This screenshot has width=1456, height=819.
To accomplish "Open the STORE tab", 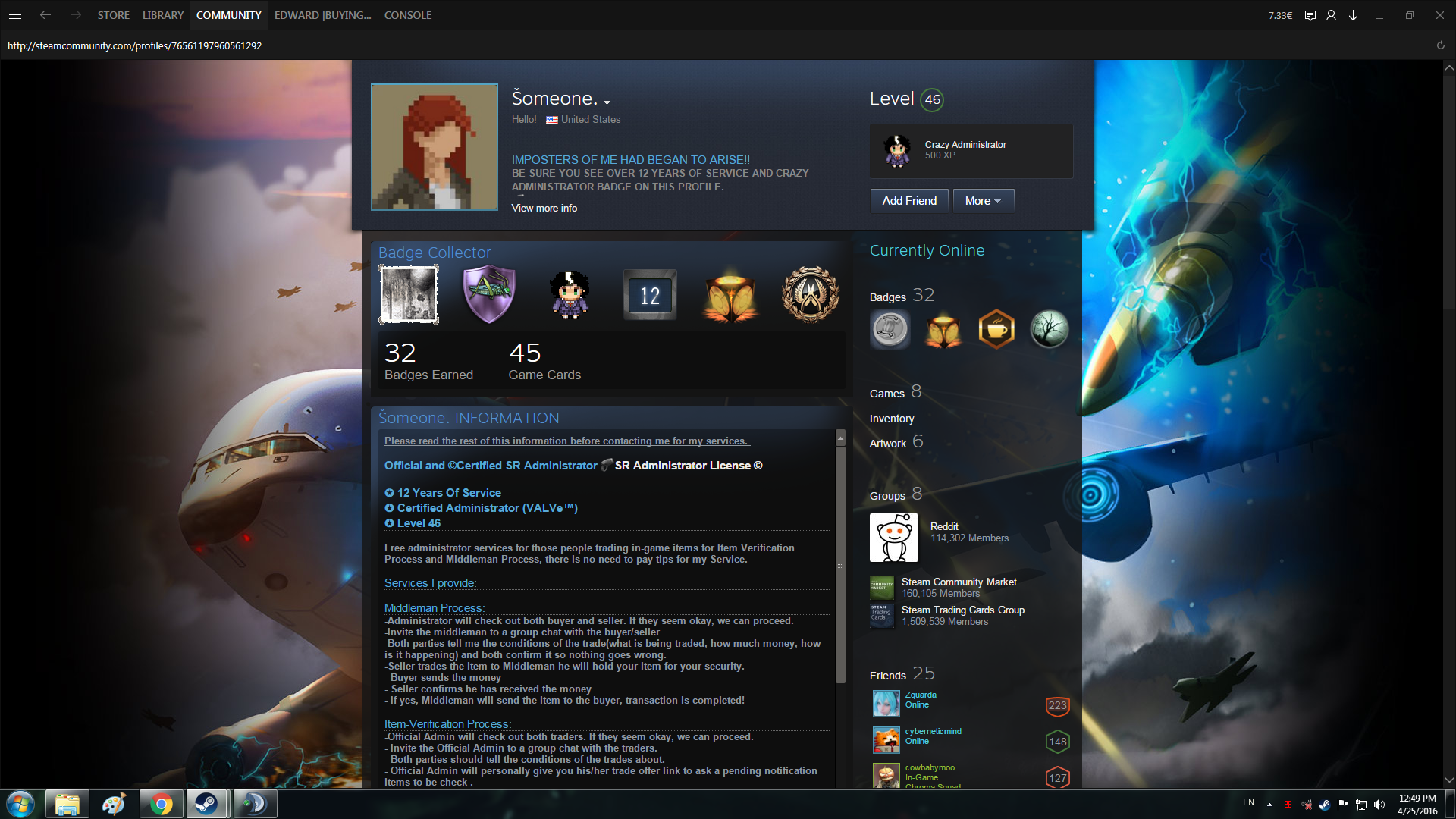I will 113,15.
